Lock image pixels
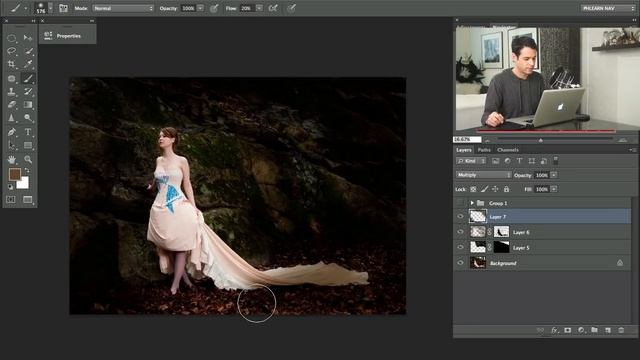The height and width of the screenshot is (360, 640). pos(484,189)
